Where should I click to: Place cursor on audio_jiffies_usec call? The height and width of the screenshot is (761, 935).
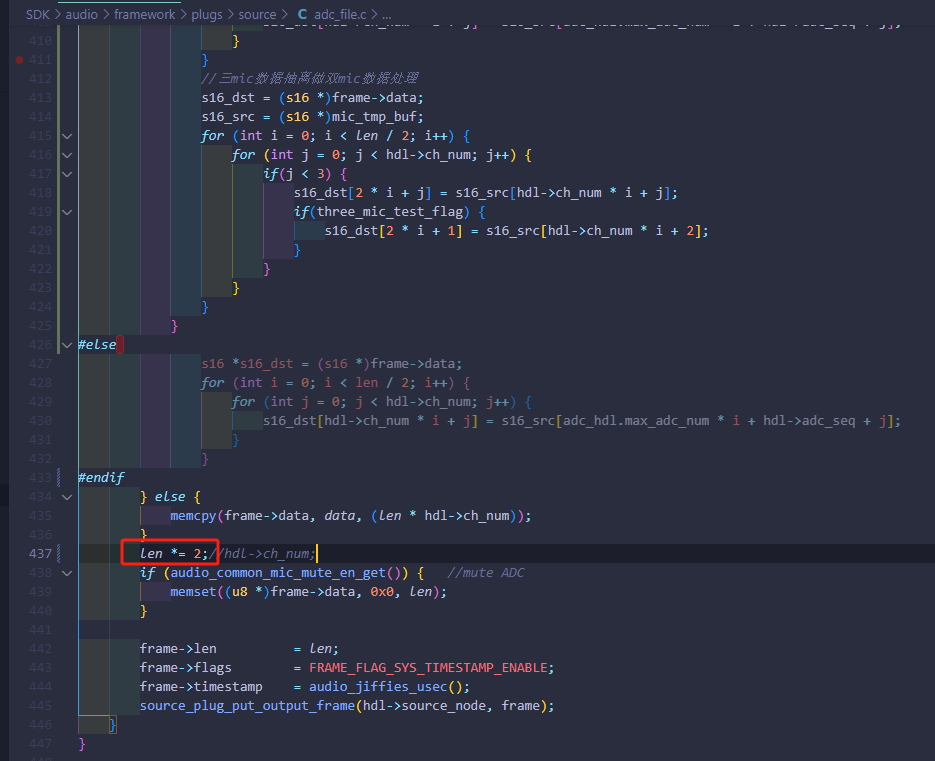tap(378, 686)
